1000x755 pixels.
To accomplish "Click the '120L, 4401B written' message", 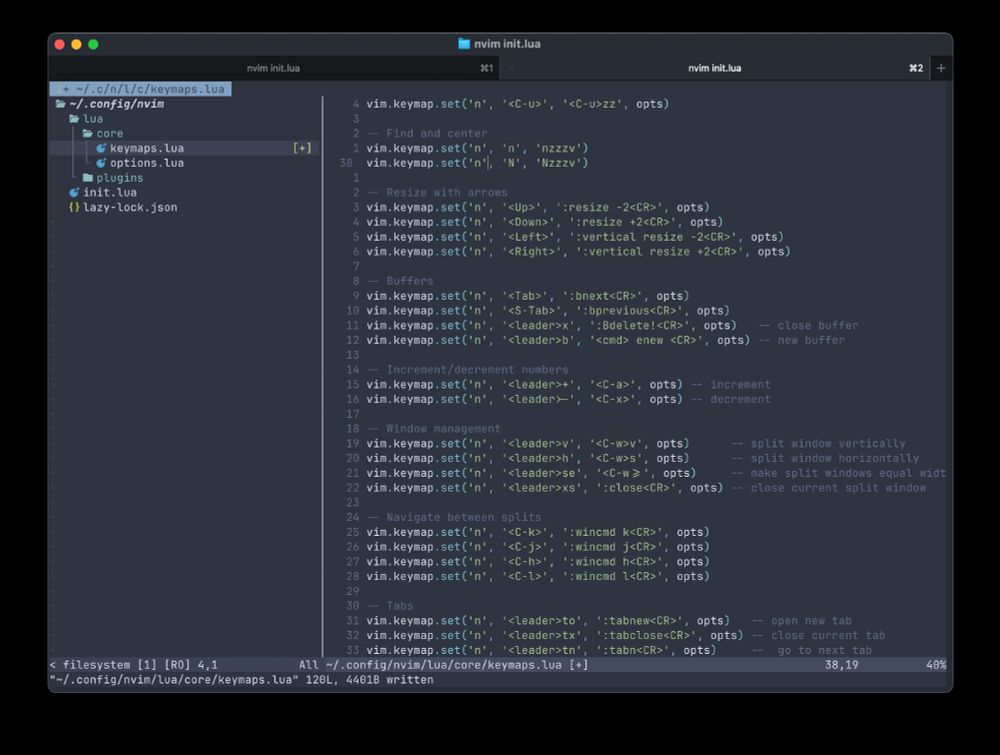I will [x=369, y=680].
